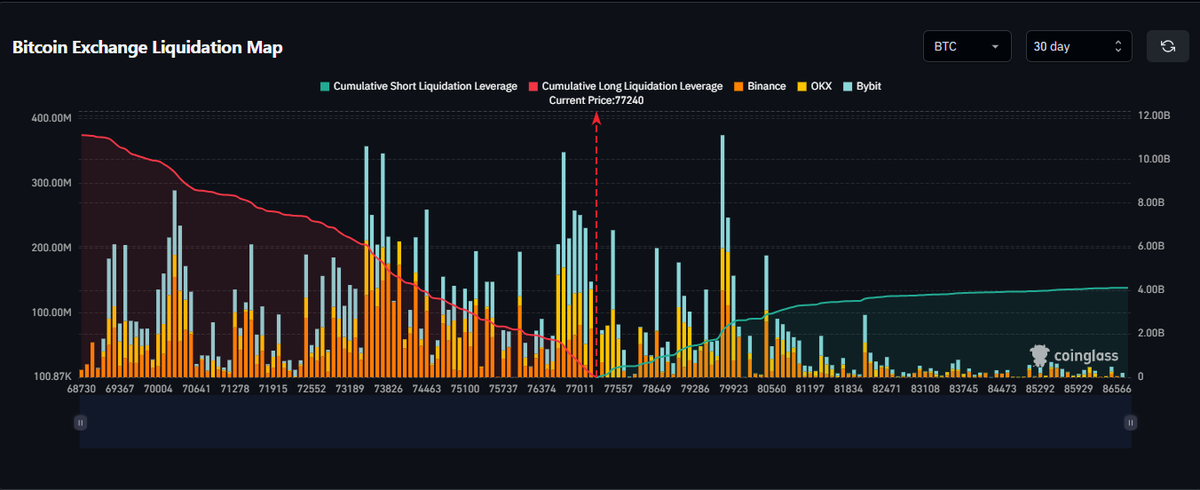Click the red long leverage legend swatch
Image resolution: width=1200 pixels, height=490 pixels.
(x=533, y=87)
